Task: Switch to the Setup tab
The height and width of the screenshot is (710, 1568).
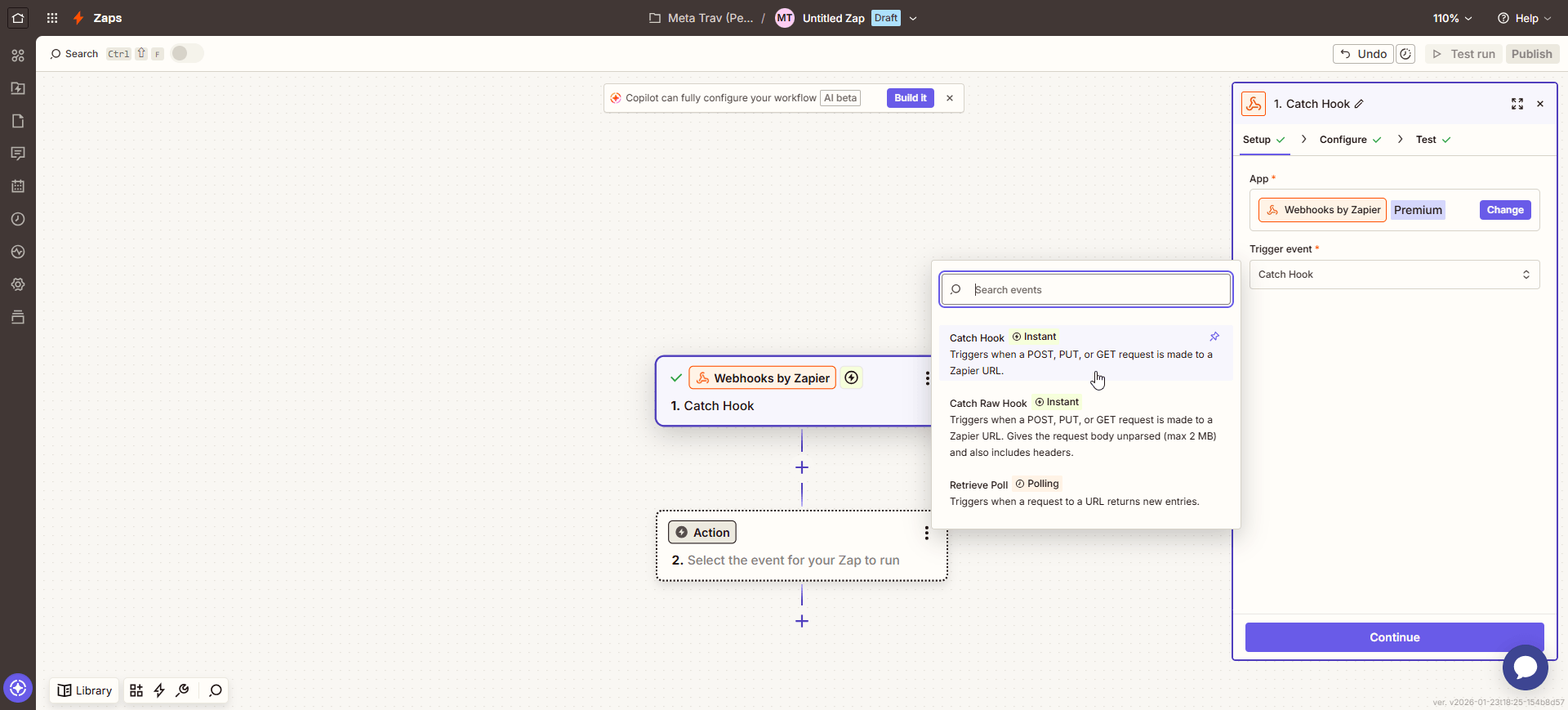Action: click(1263, 140)
